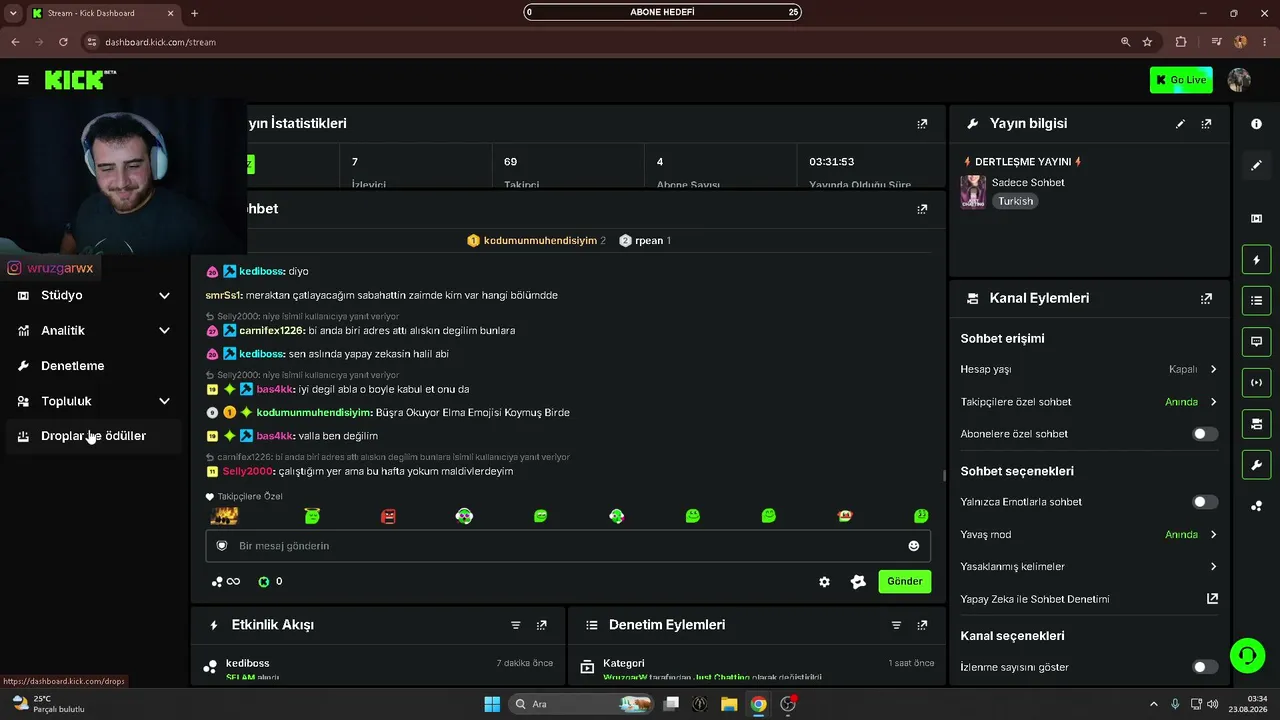Click the Kick logo
Image resolution: width=1280 pixels, height=720 pixels.
(x=80, y=80)
